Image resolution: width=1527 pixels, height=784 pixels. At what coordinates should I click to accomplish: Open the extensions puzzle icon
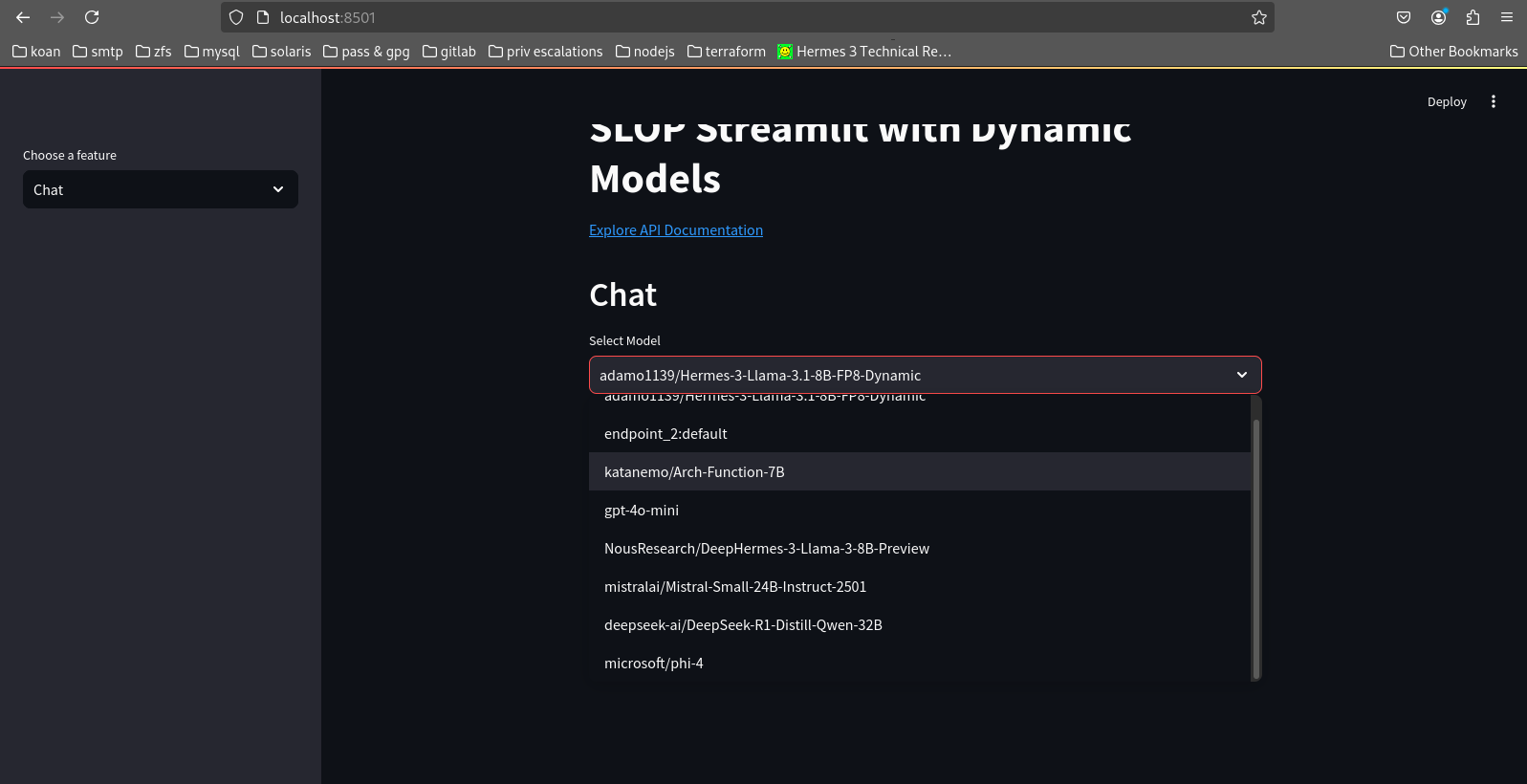[1472, 17]
